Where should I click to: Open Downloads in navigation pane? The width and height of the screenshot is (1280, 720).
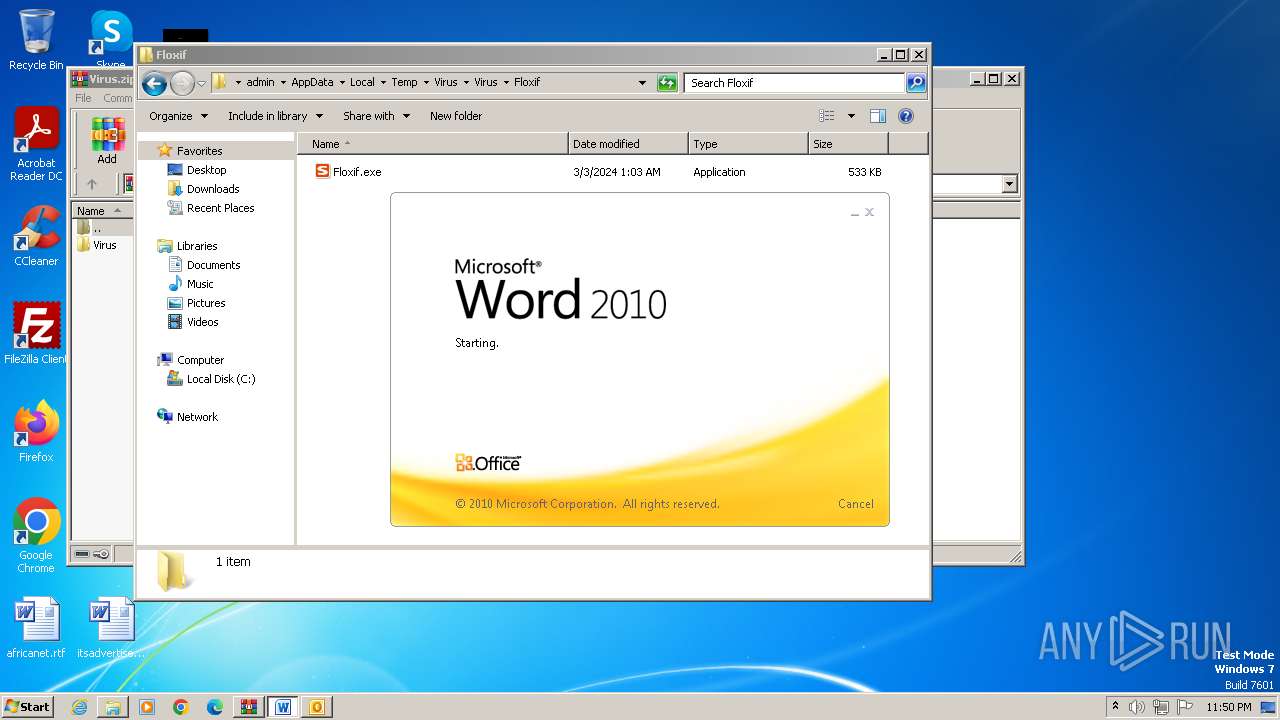click(x=213, y=189)
